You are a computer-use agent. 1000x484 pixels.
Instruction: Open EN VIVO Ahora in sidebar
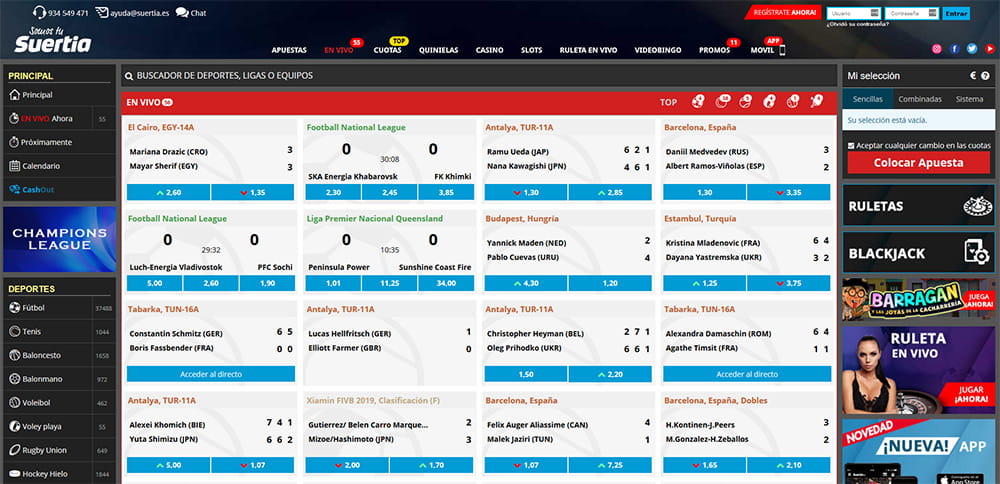pyautogui.click(x=60, y=119)
